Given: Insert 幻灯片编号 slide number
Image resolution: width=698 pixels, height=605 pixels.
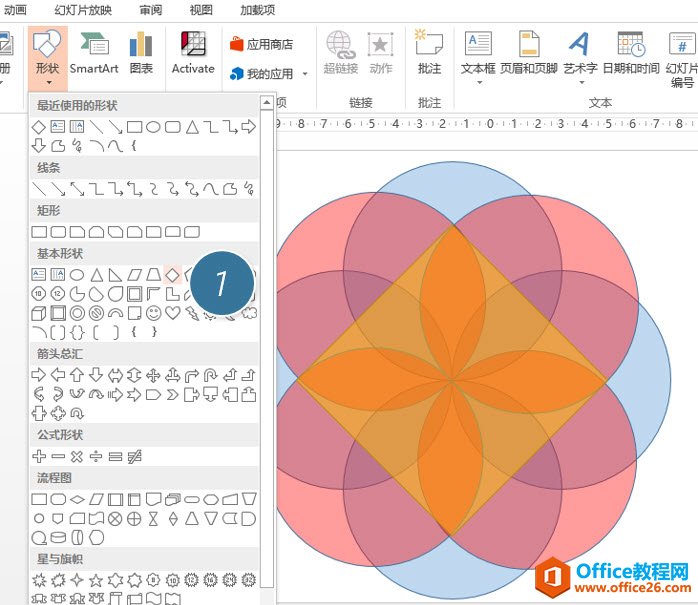Looking at the screenshot, I should (682, 58).
